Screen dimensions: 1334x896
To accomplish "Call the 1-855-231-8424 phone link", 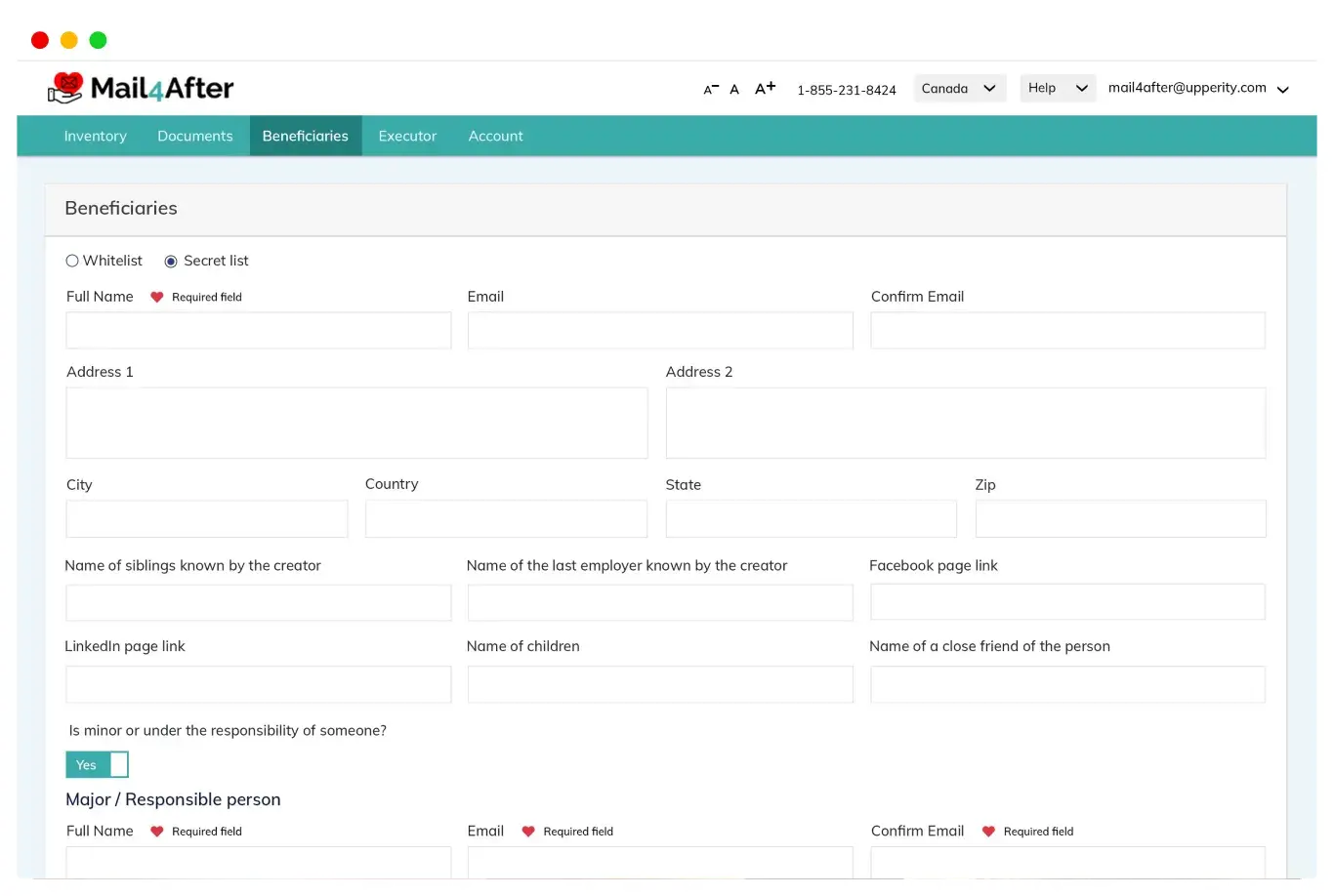I will pyautogui.click(x=846, y=90).
